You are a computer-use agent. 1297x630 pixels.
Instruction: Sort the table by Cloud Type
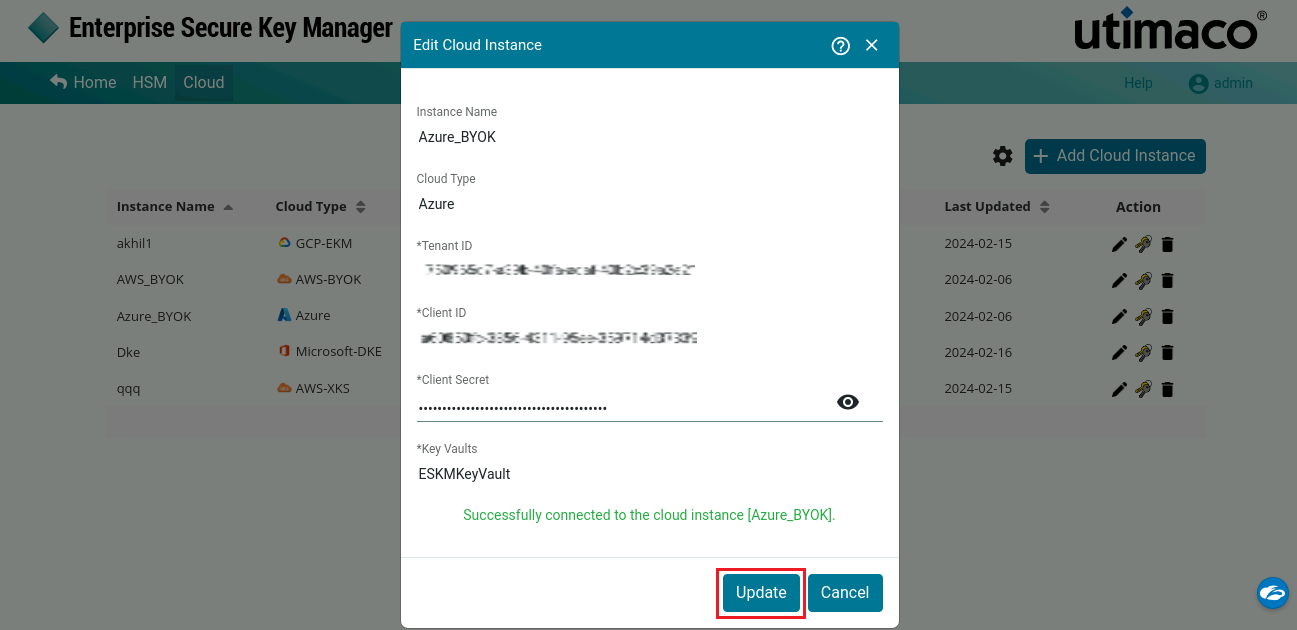pos(320,207)
